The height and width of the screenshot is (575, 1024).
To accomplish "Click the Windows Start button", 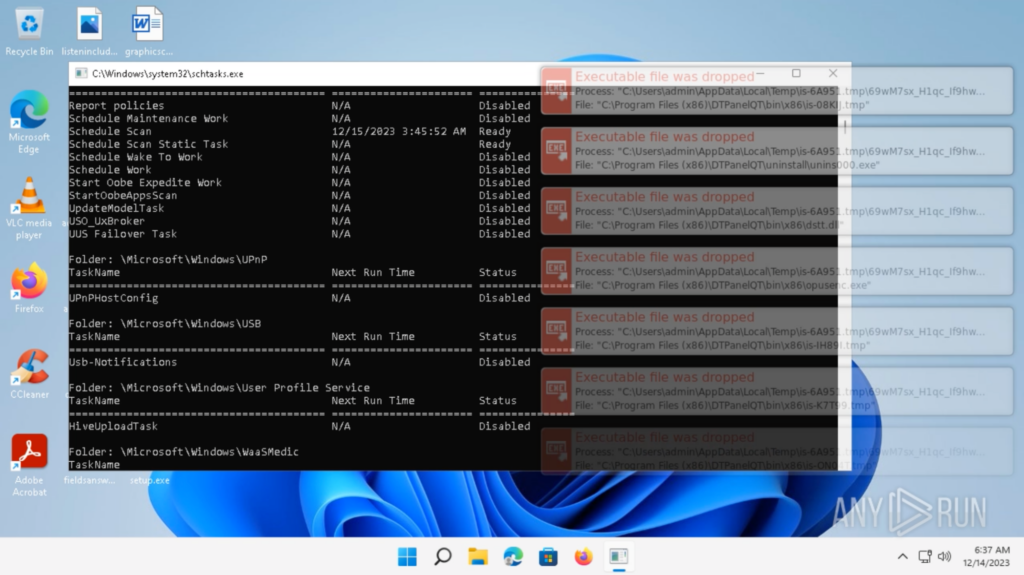I will [x=407, y=556].
